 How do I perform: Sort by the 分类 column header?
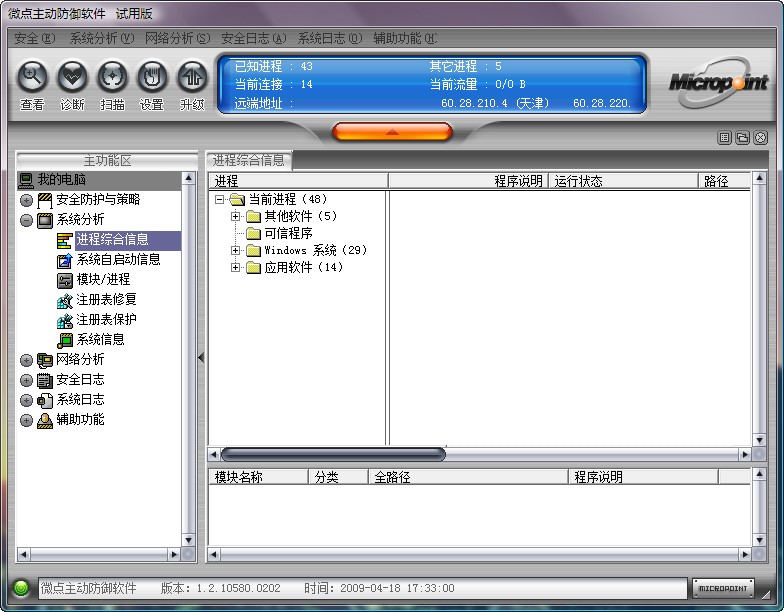coord(338,477)
